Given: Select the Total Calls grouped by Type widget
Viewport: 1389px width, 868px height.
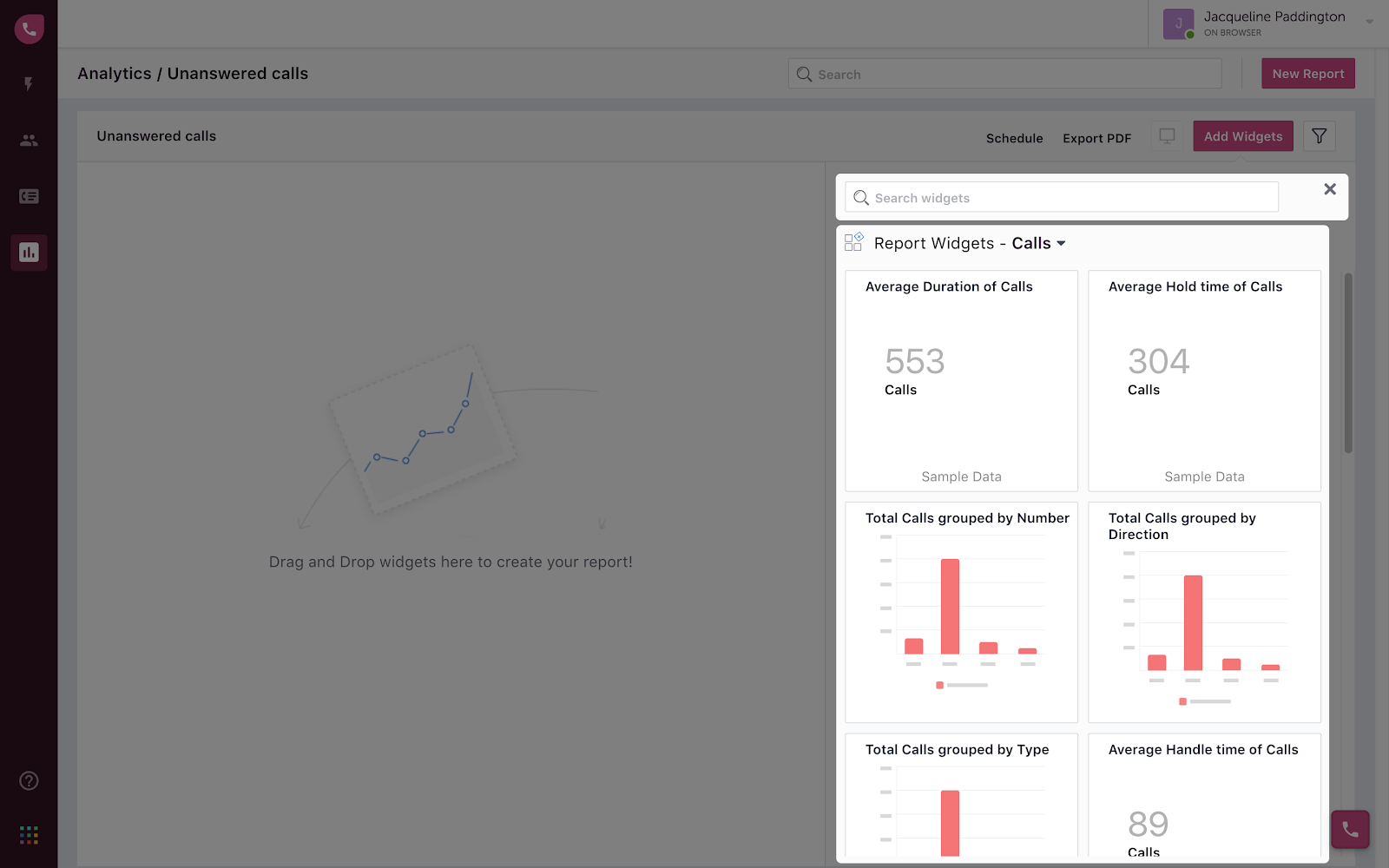Looking at the screenshot, I should point(962,795).
